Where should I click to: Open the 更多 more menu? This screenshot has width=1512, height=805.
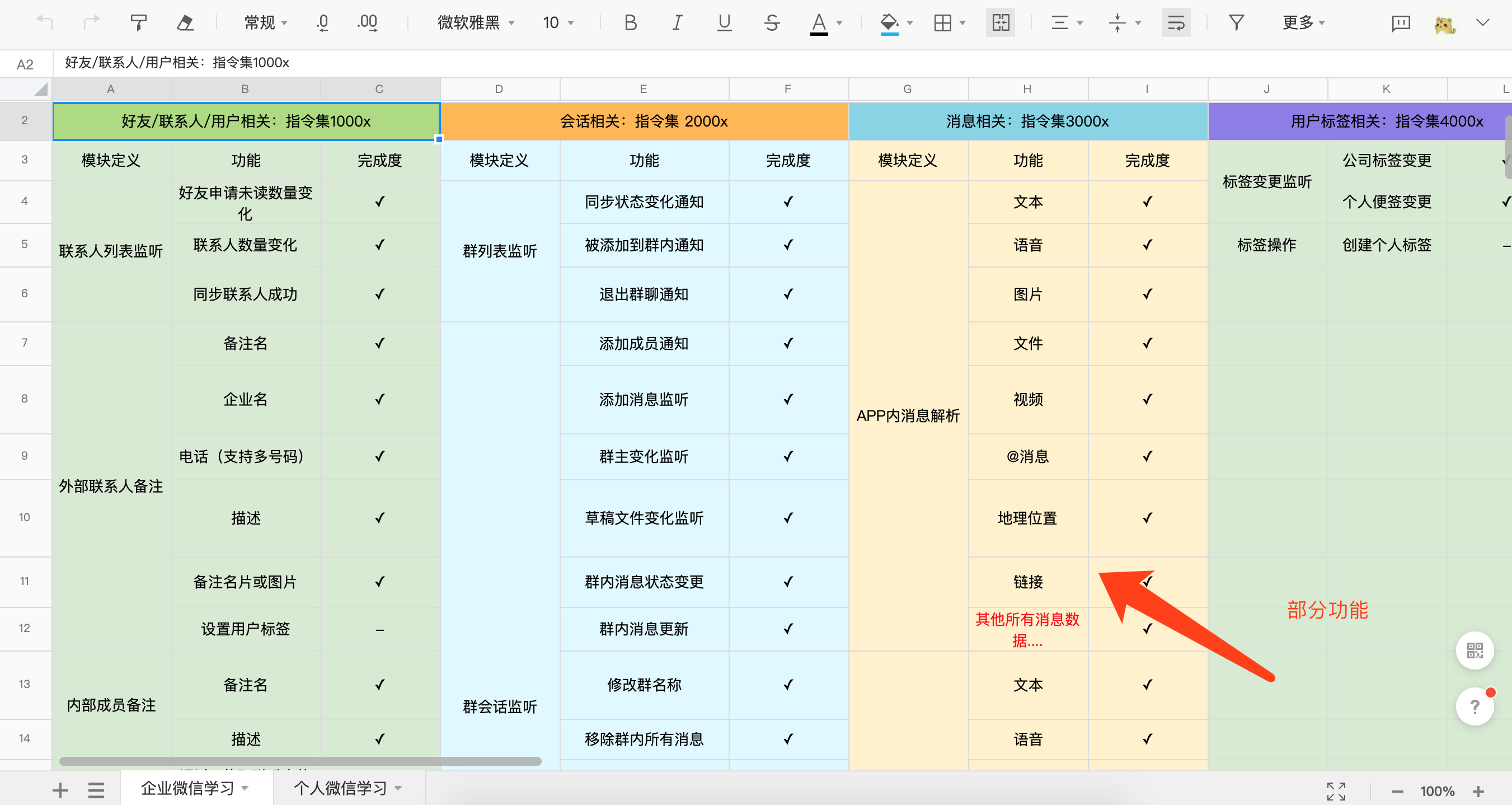tap(1303, 23)
